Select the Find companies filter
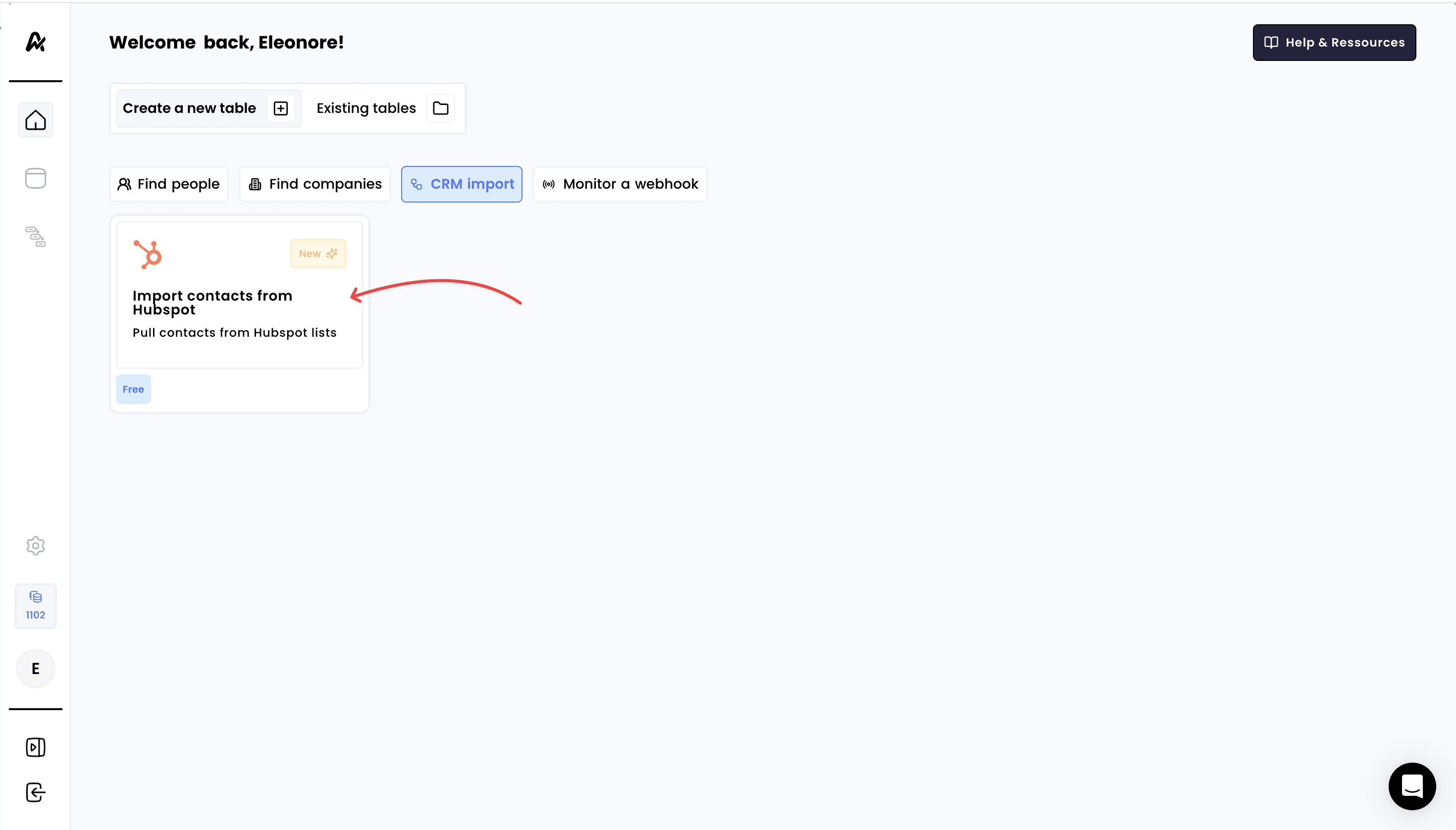The width and height of the screenshot is (1456, 830). coord(314,184)
